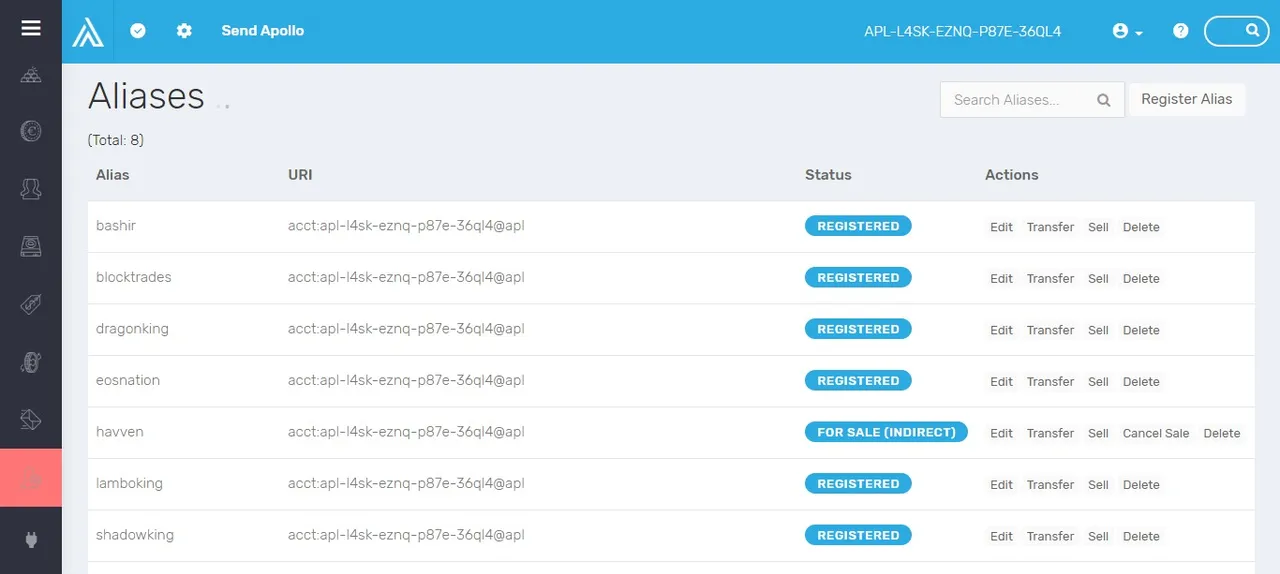The image size is (1280, 574).
Task: Open settings gear icon in header
Action: (x=184, y=31)
